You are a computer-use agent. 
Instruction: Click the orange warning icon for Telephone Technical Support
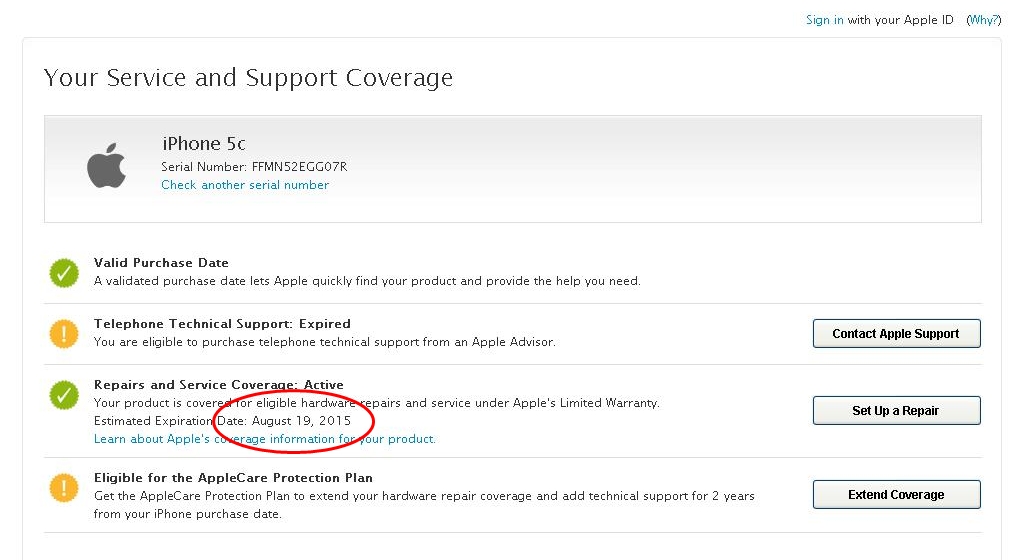64,333
